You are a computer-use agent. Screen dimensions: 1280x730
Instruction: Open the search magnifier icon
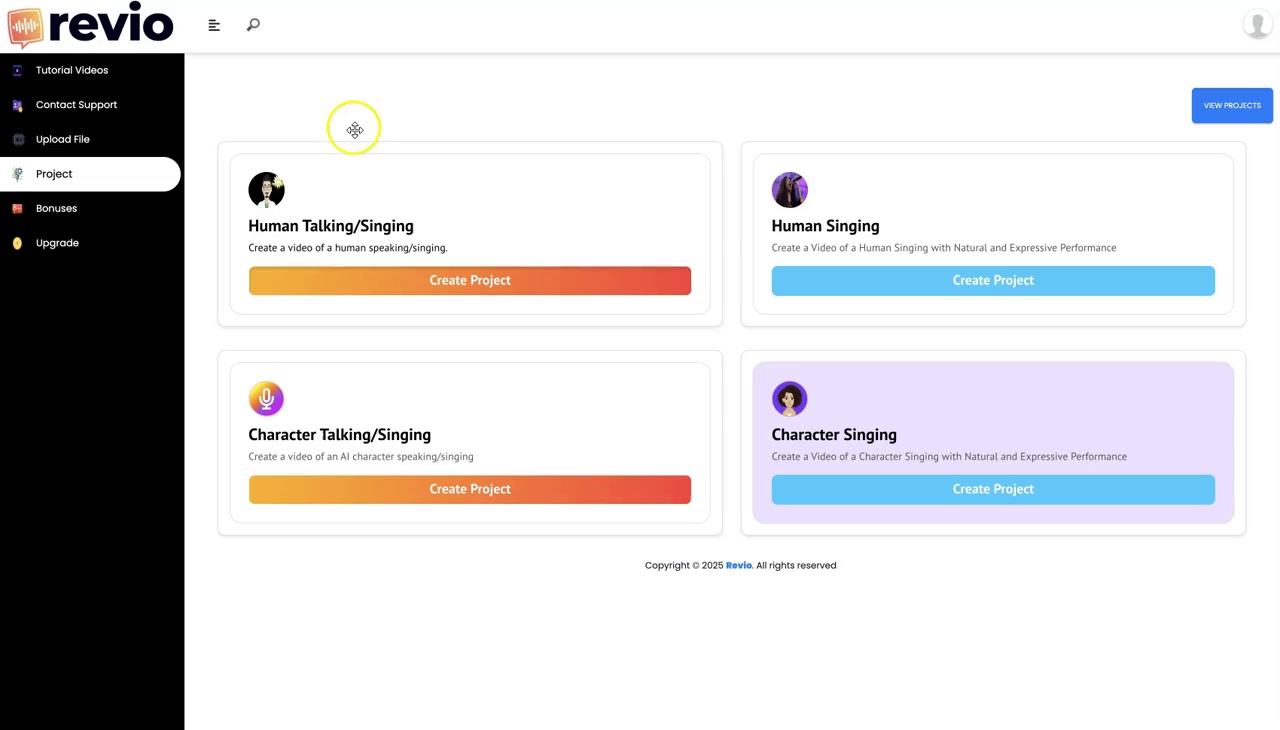(253, 25)
